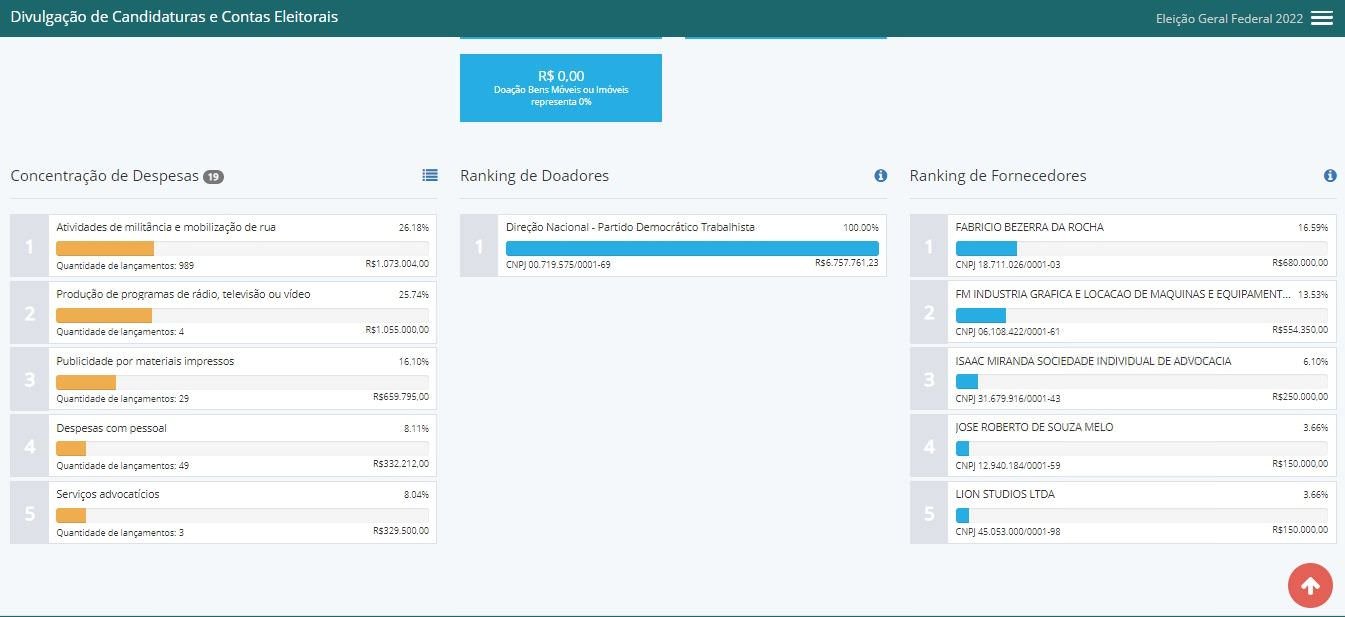Click the FABRICIO BEZERRA DA ROCHA progress bar

pyautogui.click(x=1142, y=248)
